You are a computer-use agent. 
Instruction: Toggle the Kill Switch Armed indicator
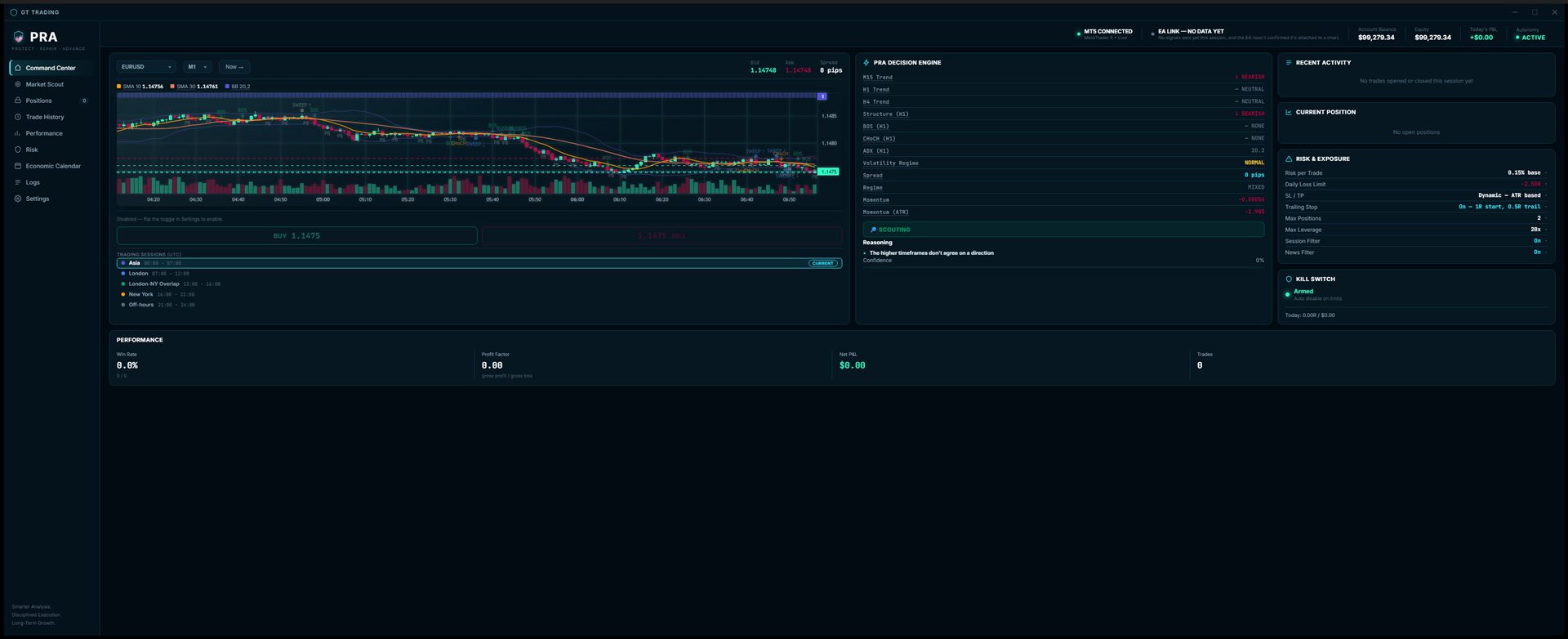click(x=1288, y=294)
